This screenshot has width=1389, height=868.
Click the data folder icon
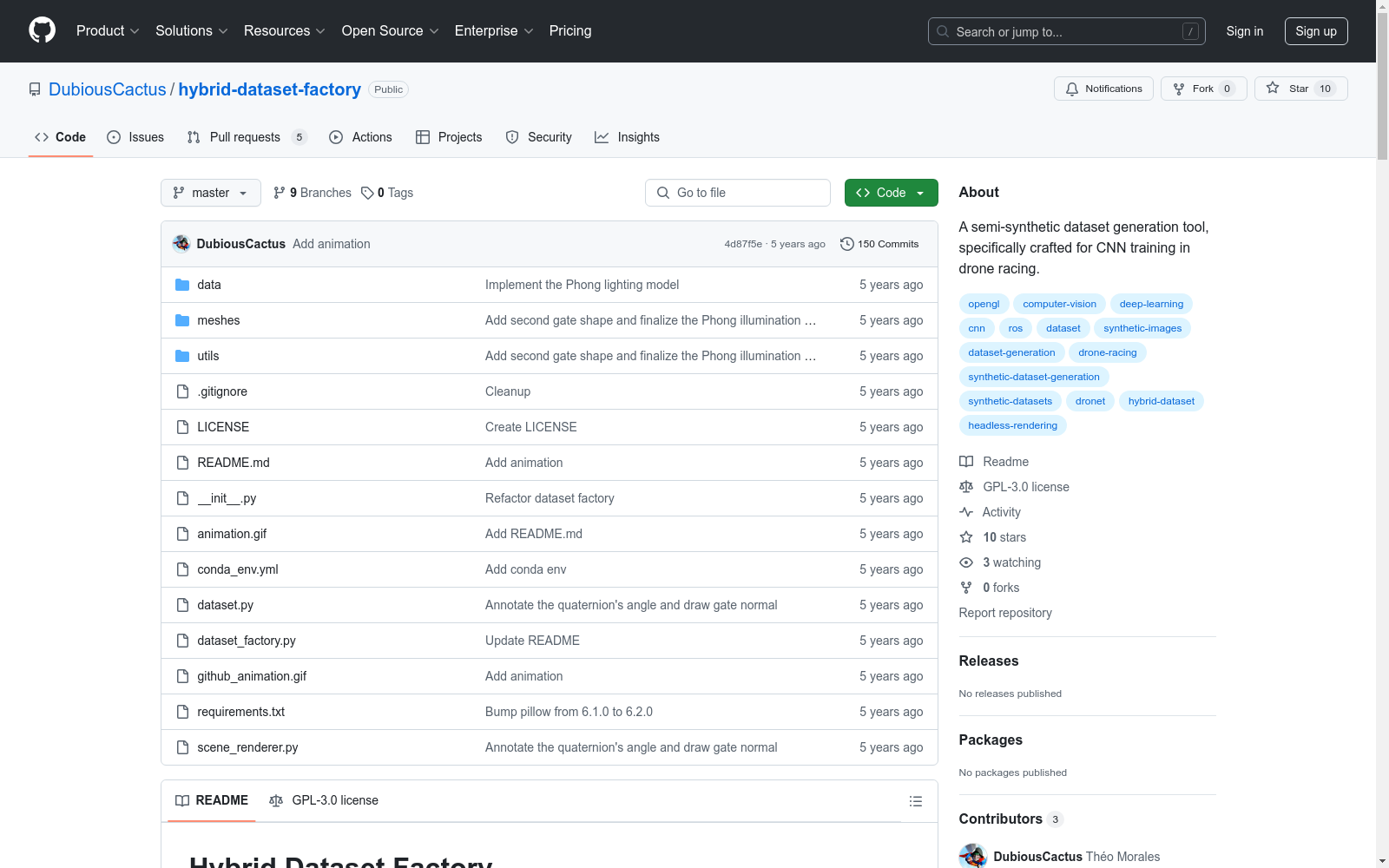[x=182, y=285]
